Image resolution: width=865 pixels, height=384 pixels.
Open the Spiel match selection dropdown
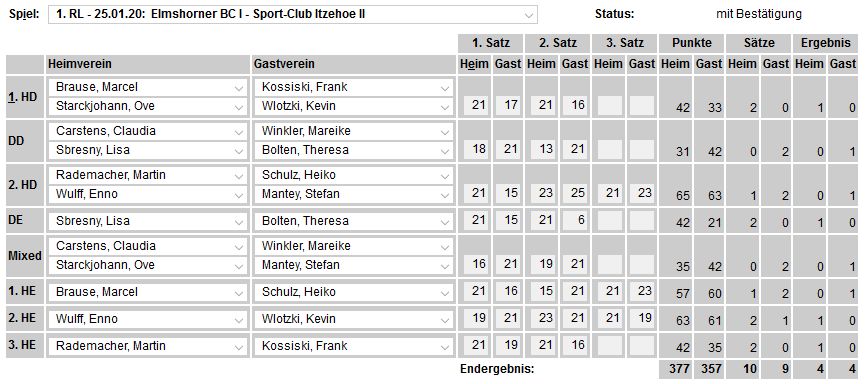293,14
